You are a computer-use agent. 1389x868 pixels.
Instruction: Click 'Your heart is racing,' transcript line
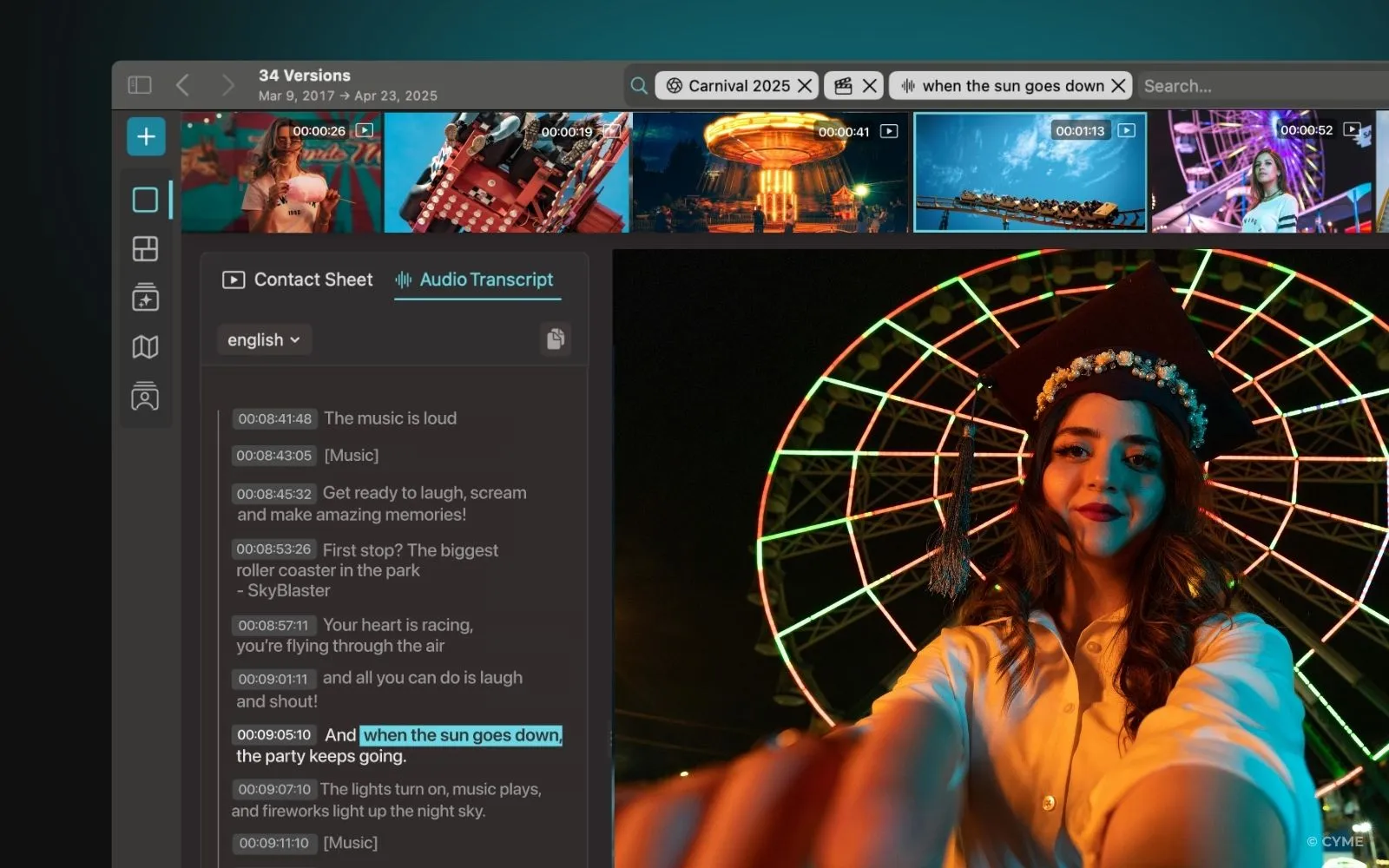pos(398,625)
